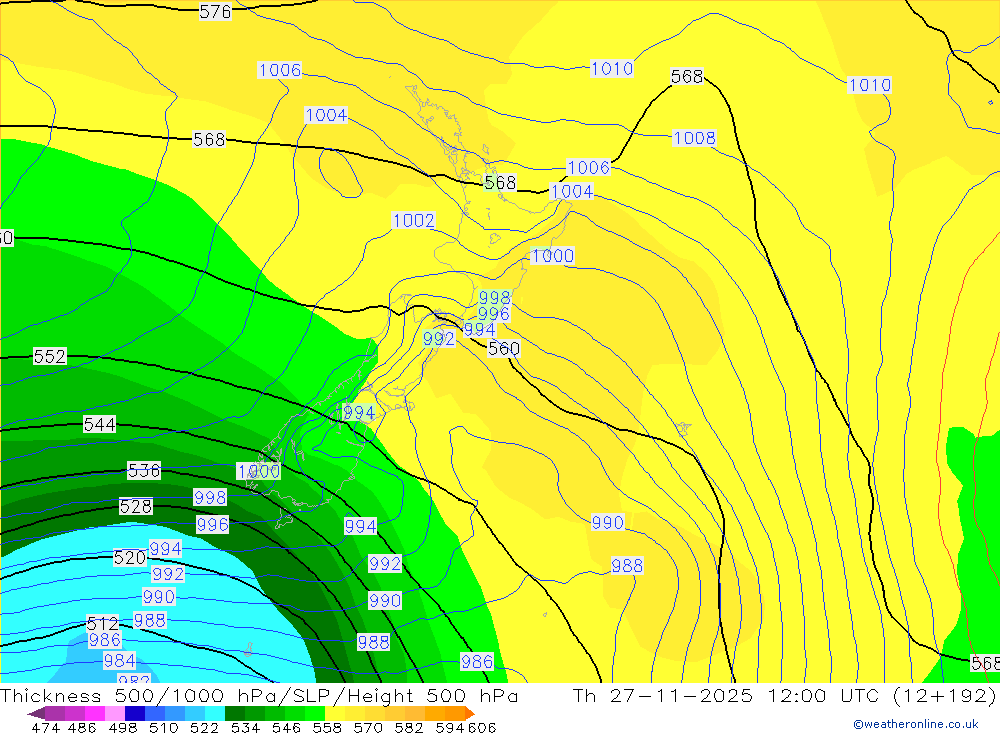Click legend value '546'
Image resolution: width=1000 pixels, height=733 pixels.
point(286,727)
